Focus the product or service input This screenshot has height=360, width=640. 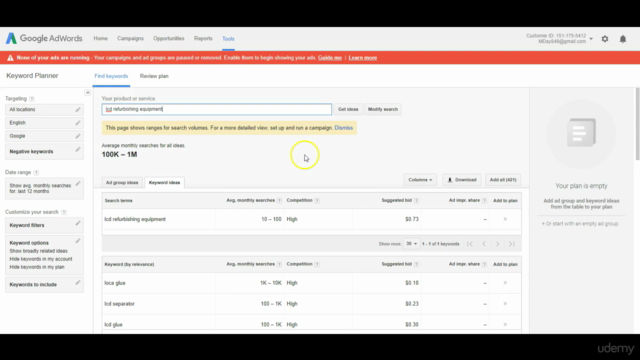point(217,109)
